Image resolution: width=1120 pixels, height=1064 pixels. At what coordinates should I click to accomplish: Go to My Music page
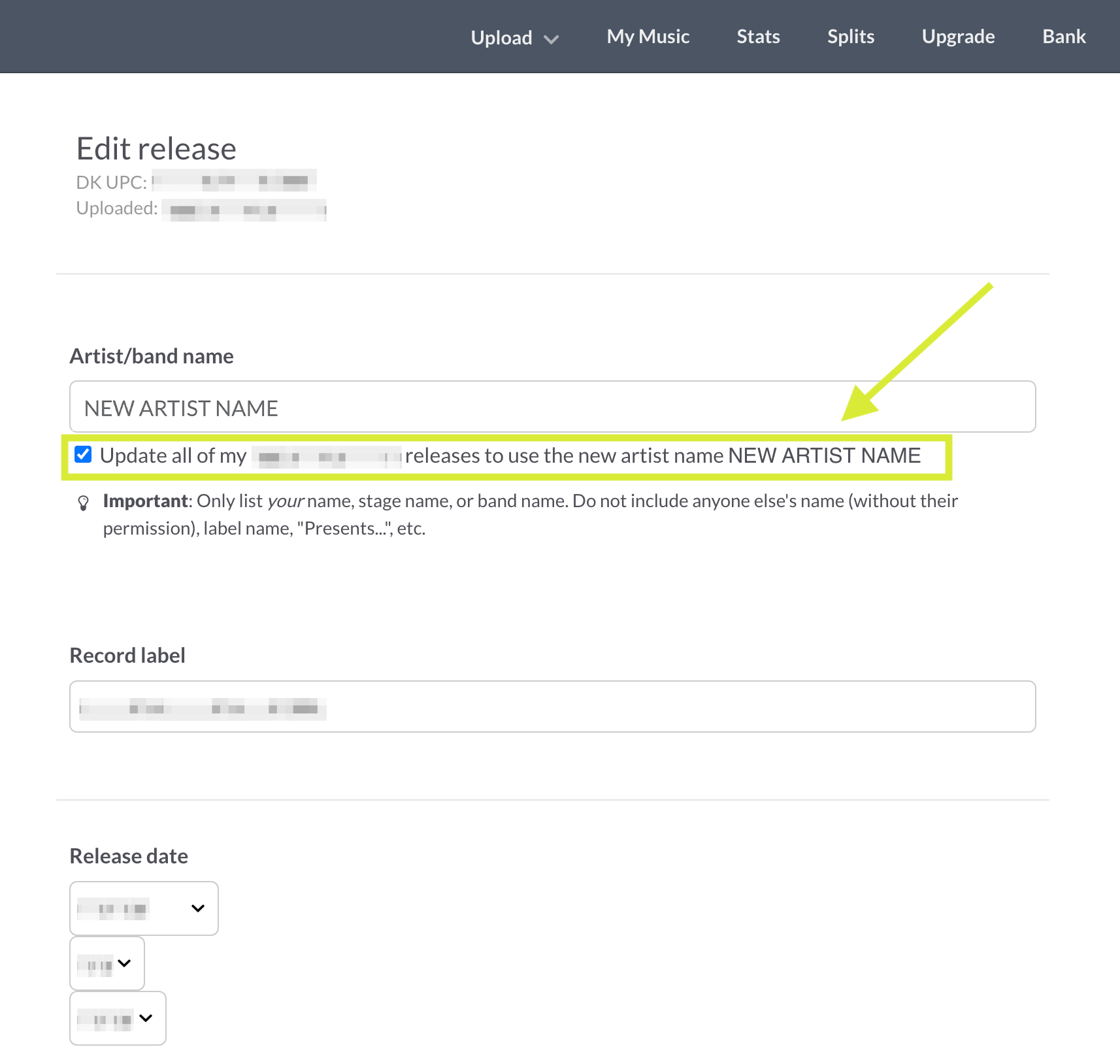(x=648, y=37)
